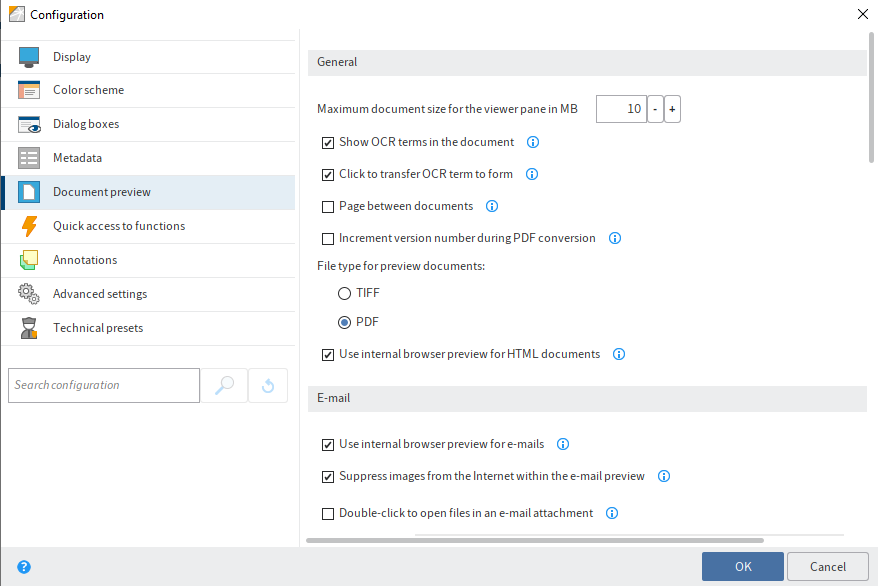
Task: Open info icon beside Page between documents
Action: coord(492,206)
